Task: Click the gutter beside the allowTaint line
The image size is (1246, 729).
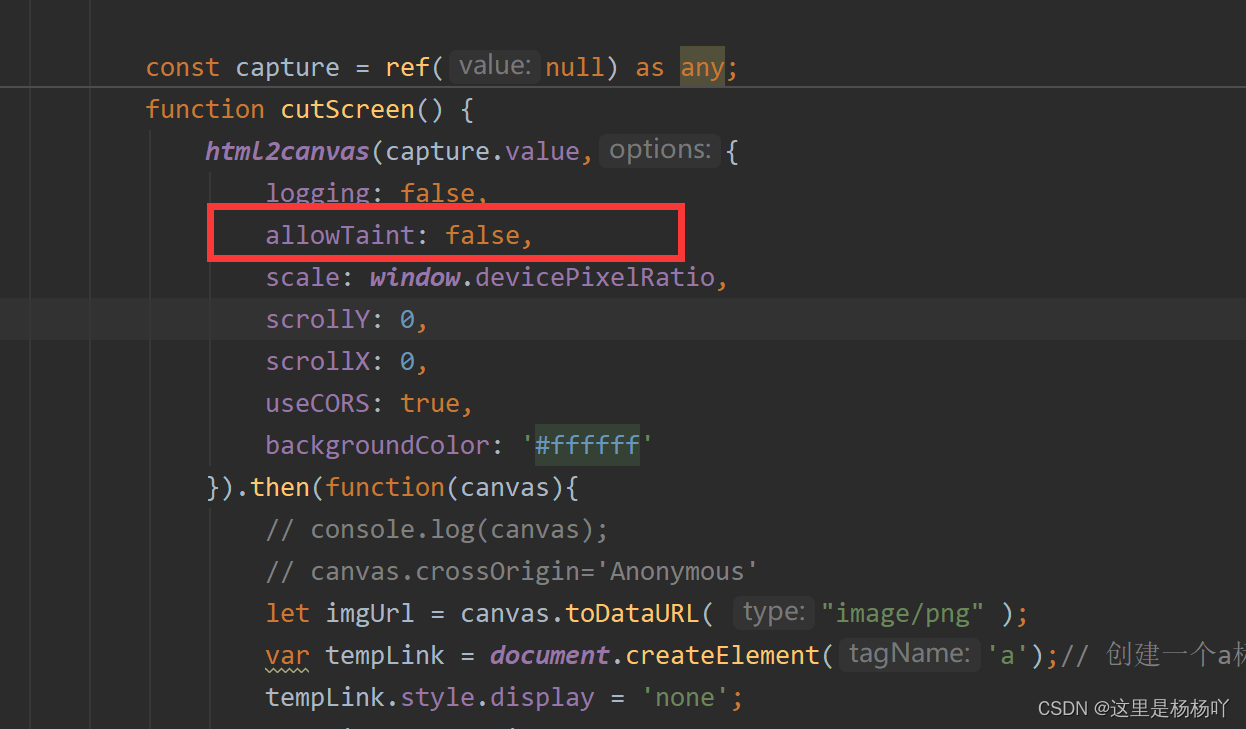Action: click(x=60, y=234)
